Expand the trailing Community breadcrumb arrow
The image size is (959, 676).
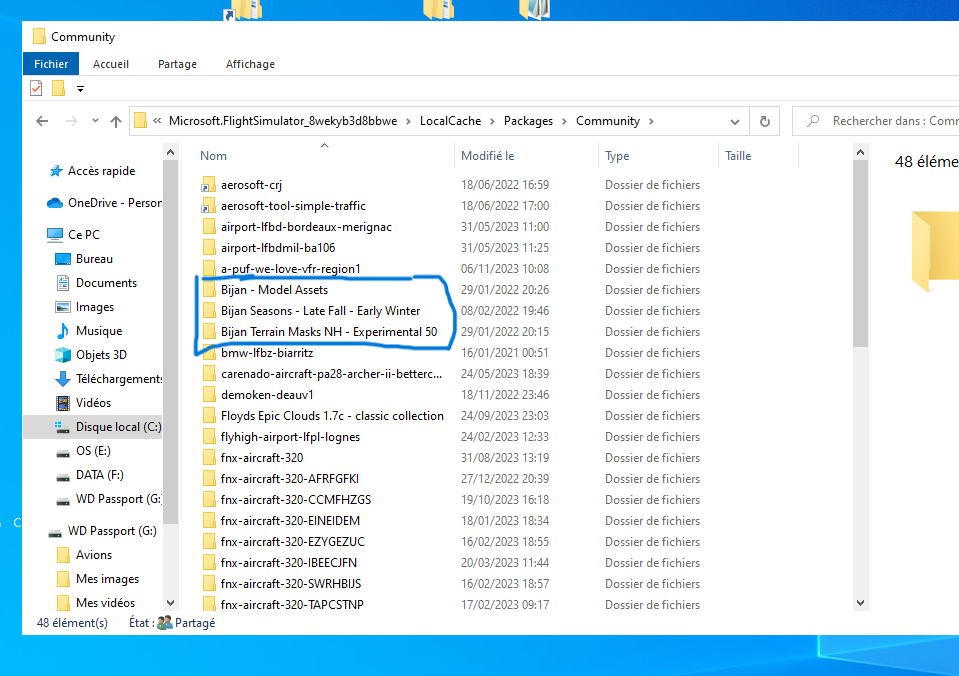pos(651,121)
